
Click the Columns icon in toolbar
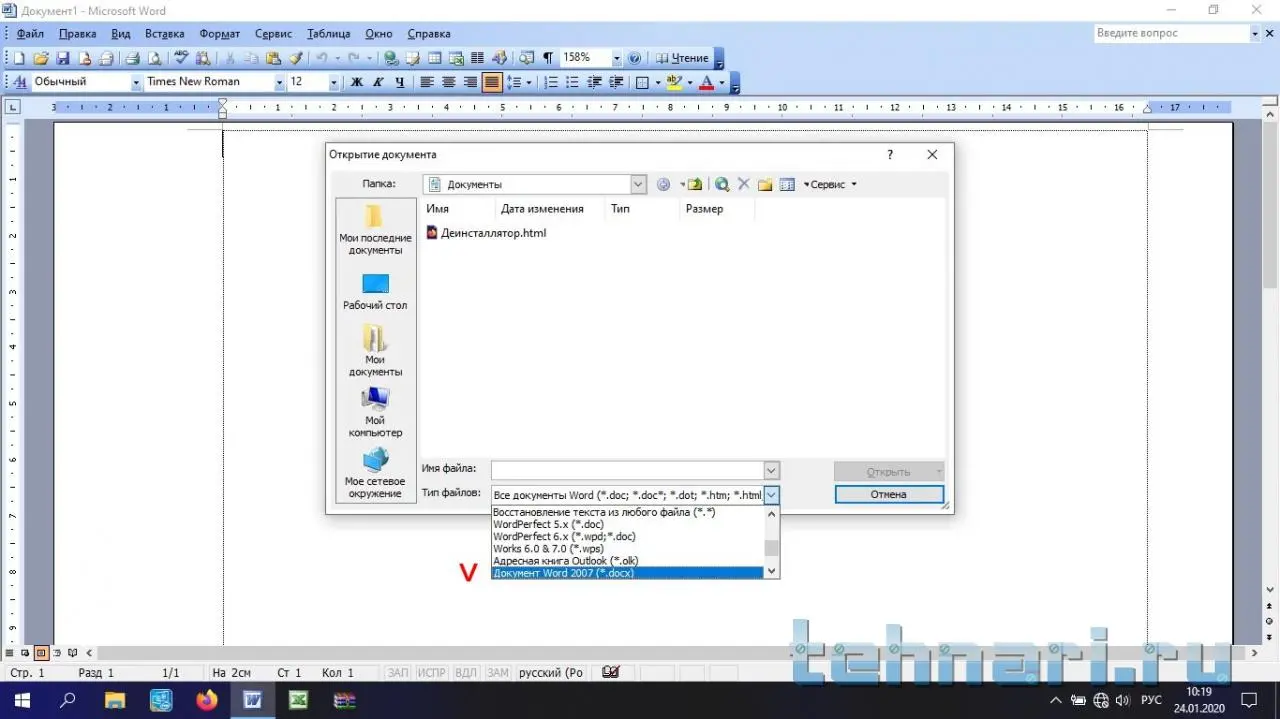coord(478,58)
